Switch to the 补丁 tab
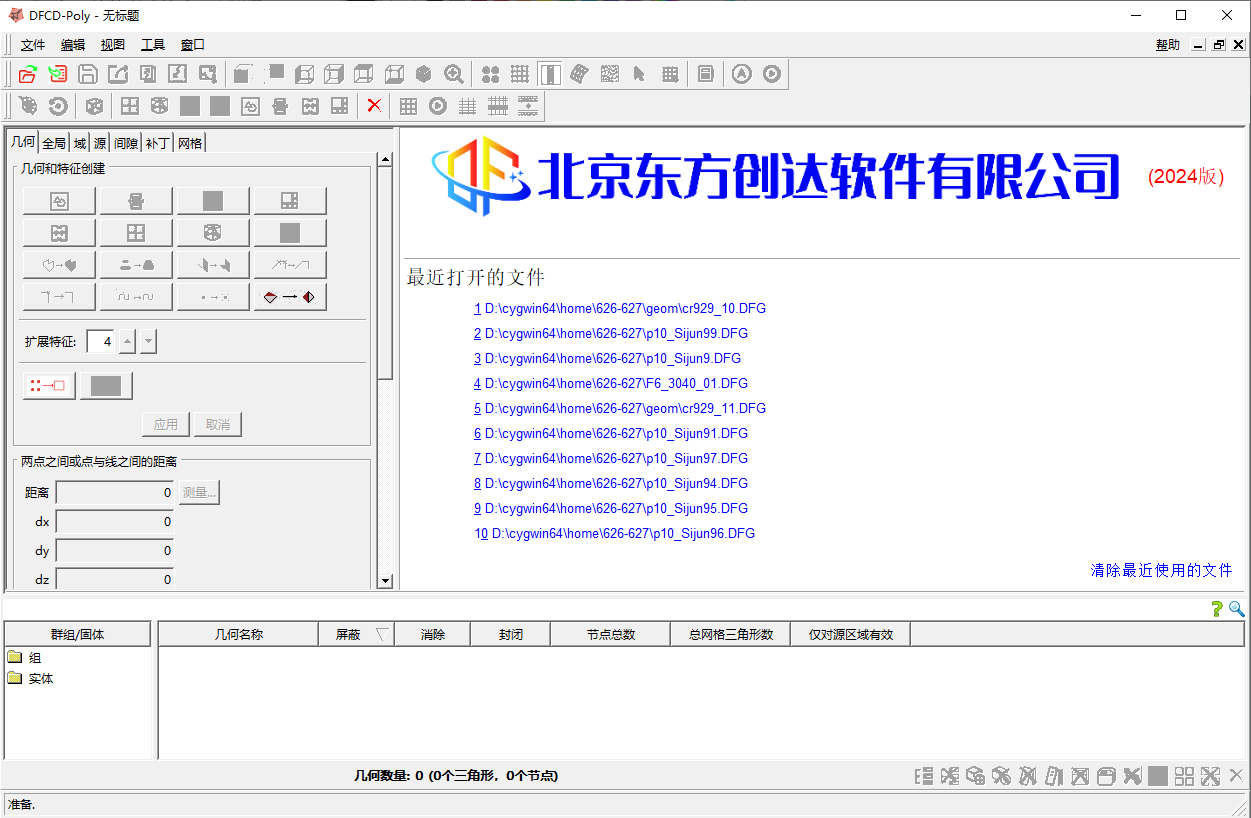 [158, 143]
